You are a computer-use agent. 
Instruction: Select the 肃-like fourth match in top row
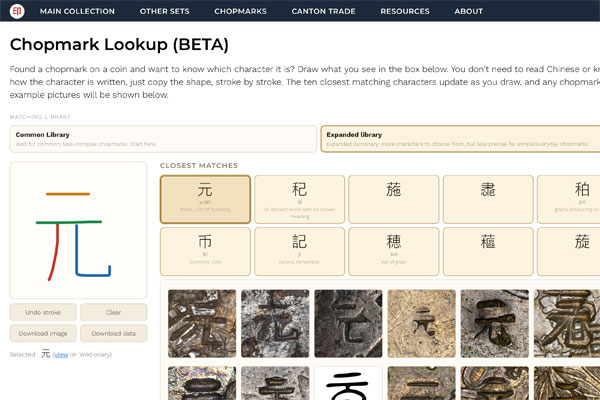(x=488, y=199)
